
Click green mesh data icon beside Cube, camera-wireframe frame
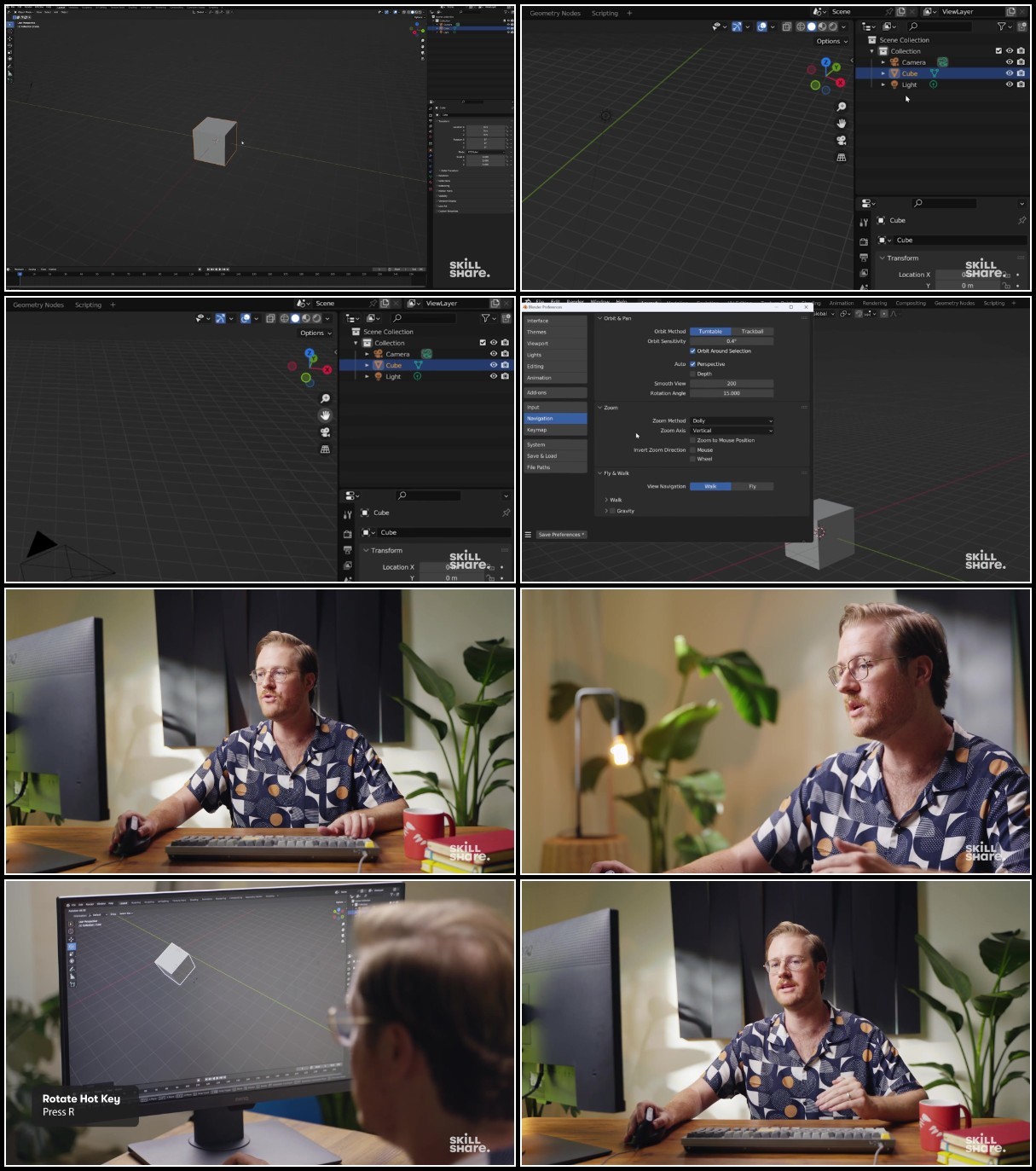coord(418,365)
